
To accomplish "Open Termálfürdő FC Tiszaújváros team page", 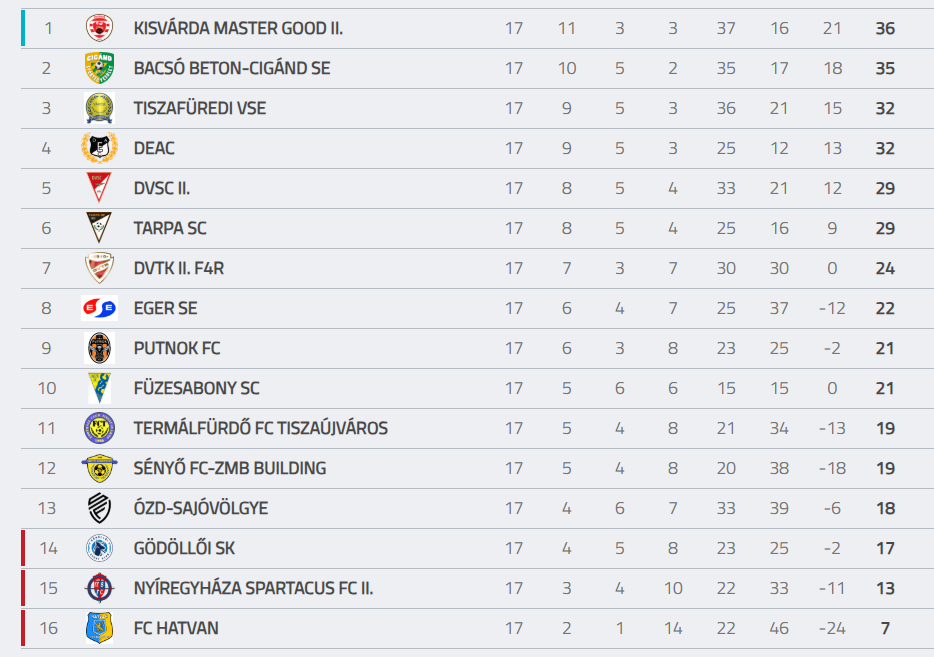I will [x=260, y=428].
